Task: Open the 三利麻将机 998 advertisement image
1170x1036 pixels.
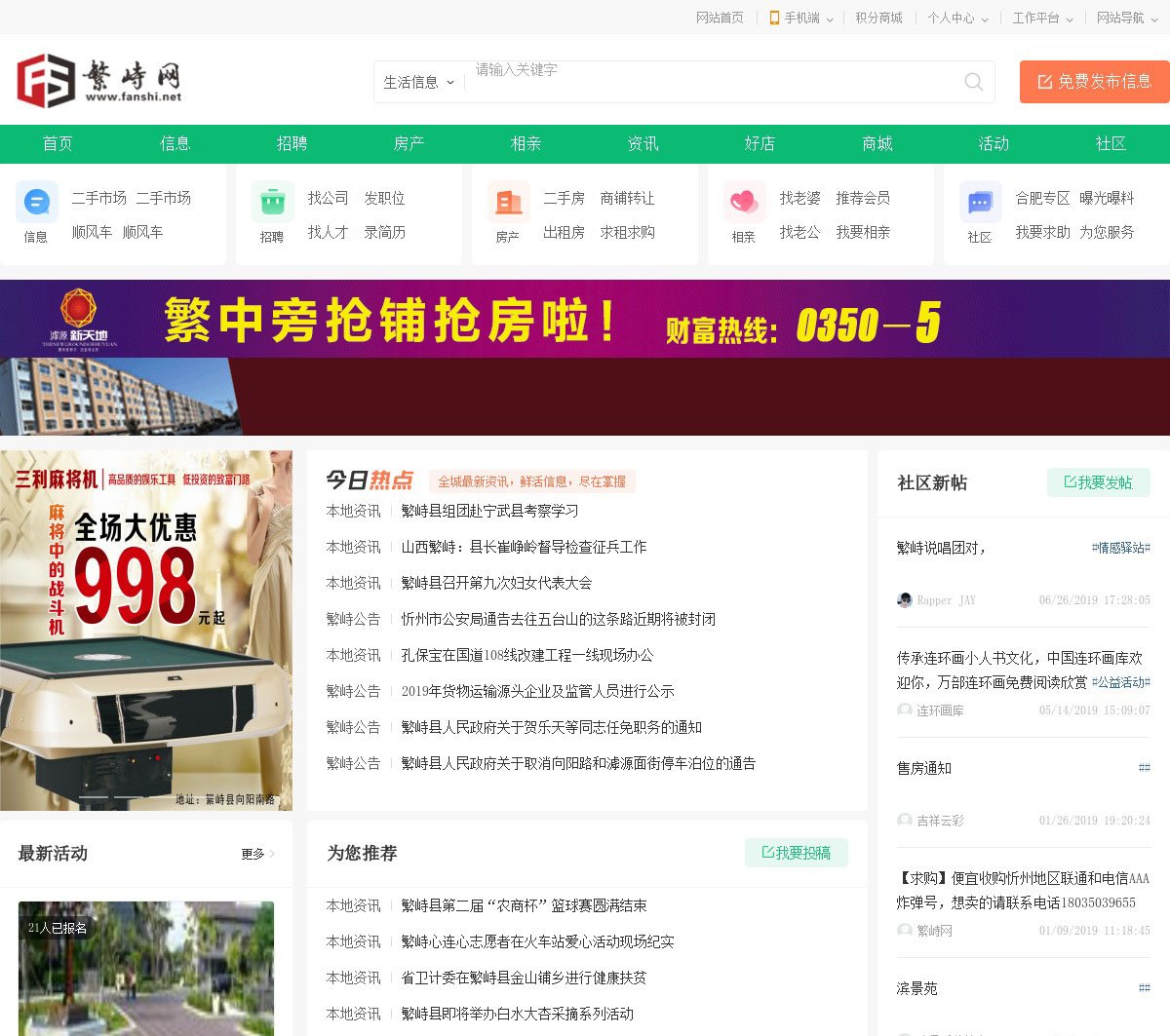Action: (146, 630)
